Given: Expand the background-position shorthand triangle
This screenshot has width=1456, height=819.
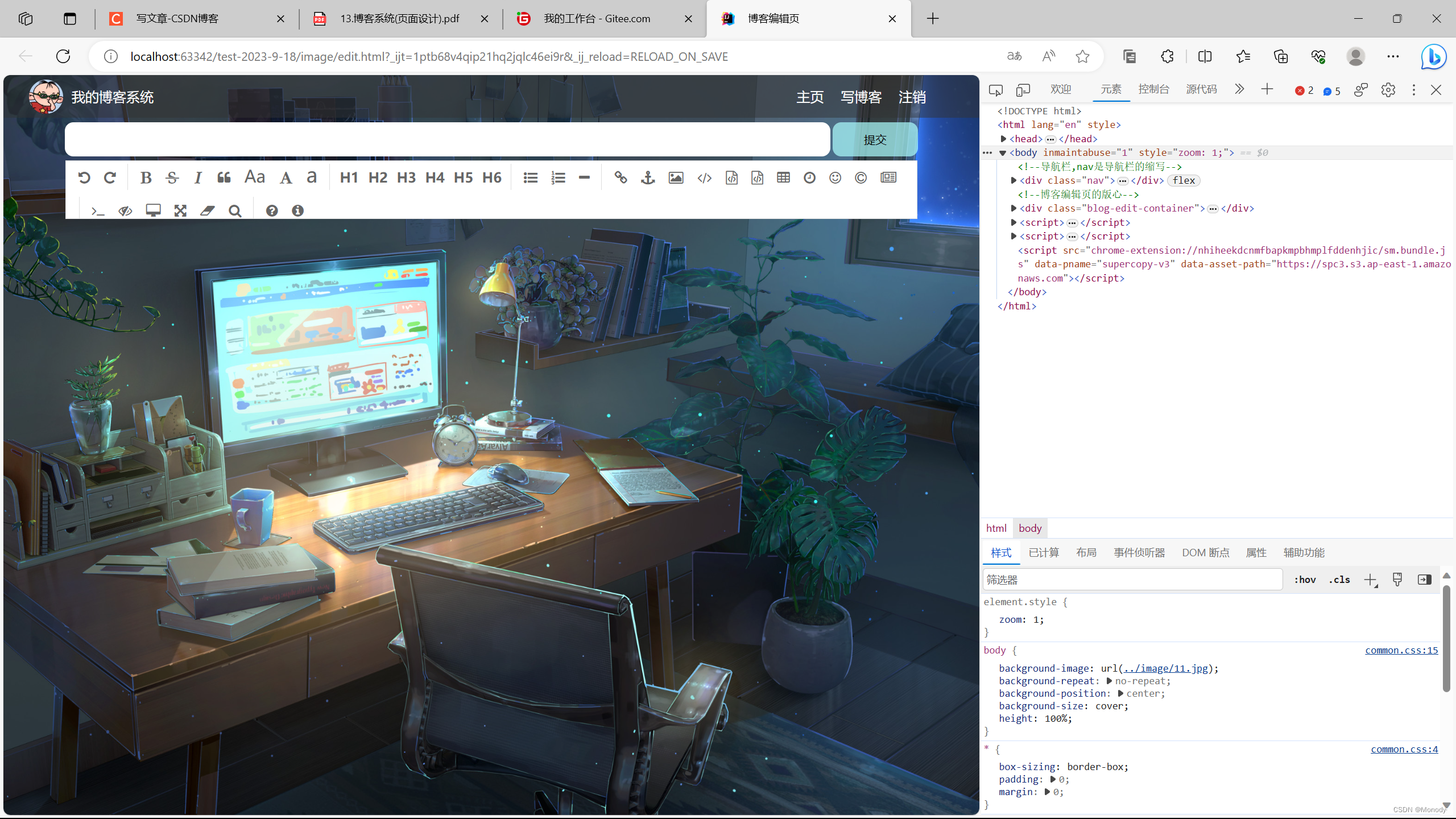Looking at the screenshot, I should (x=1120, y=693).
